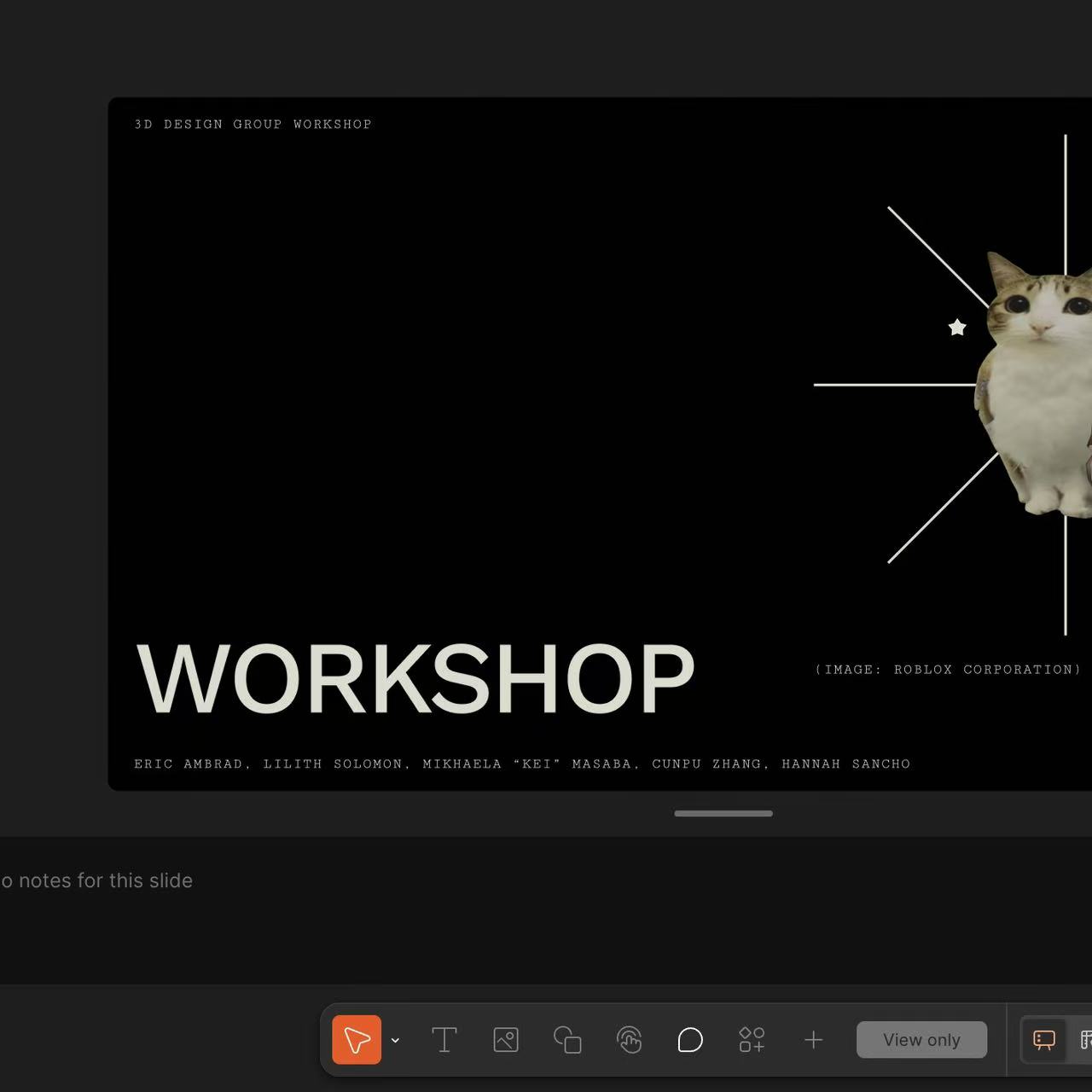Viewport: 1092px width, 1092px height.
Task: Select the 3D Design Group Workshop header
Action: pos(253,125)
